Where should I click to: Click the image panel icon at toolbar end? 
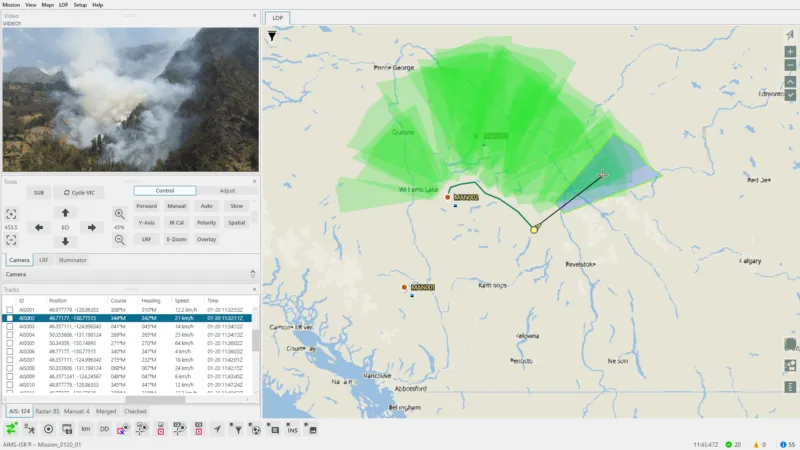(x=311, y=429)
